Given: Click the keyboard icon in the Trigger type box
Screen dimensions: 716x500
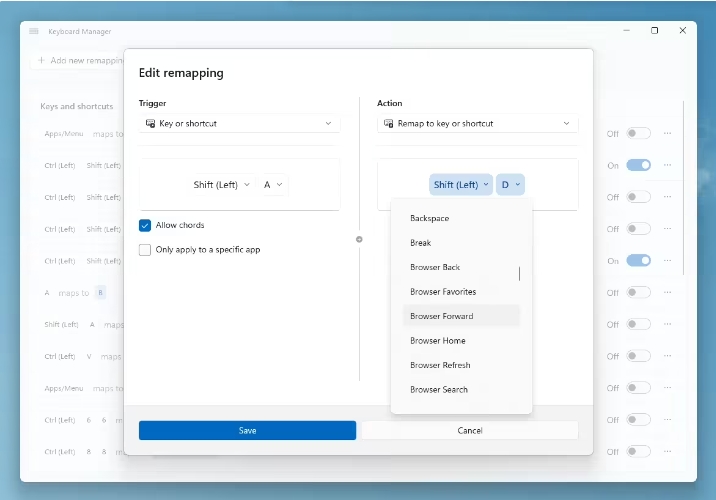Looking at the screenshot, I should 150,124.
